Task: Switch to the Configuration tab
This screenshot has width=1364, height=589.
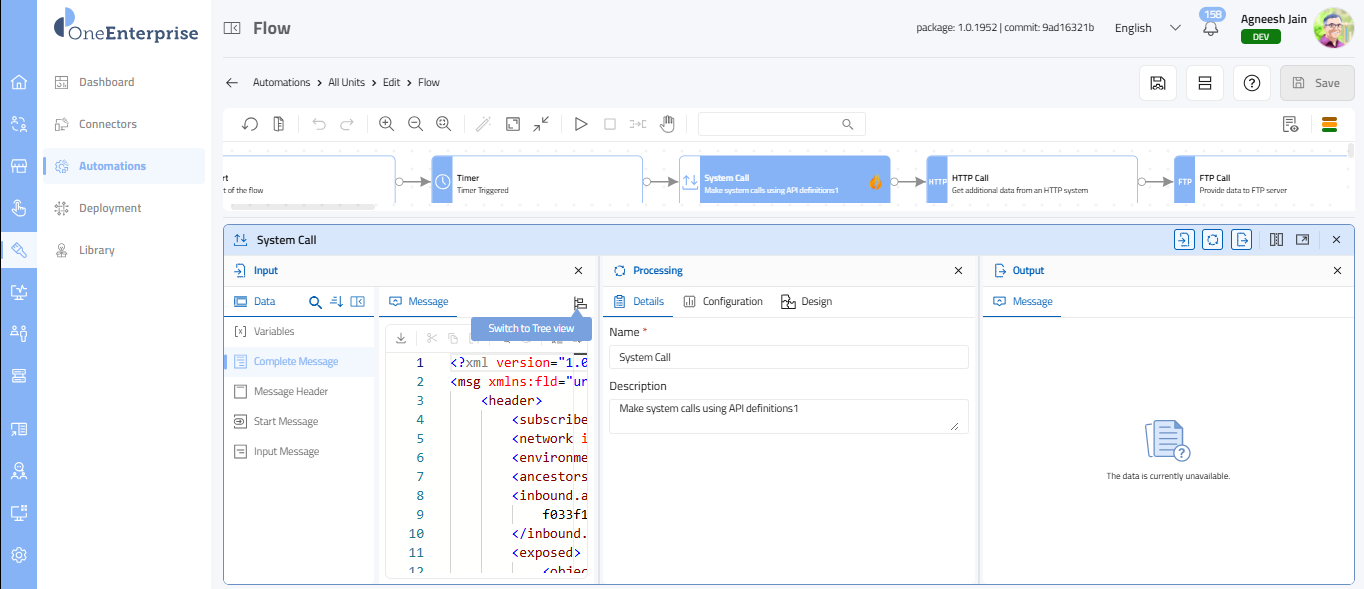Action: 723,301
